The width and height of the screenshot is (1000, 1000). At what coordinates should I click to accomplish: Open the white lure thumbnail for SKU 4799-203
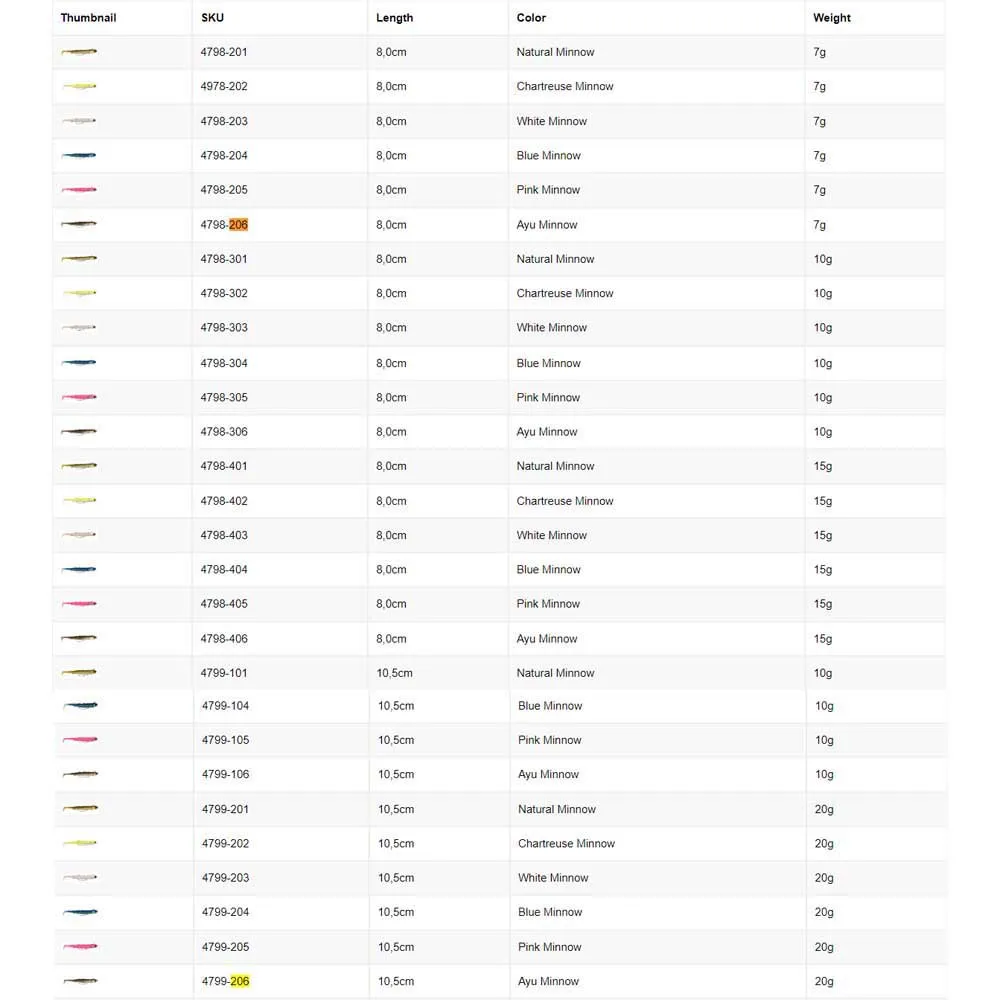tap(80, 878)
